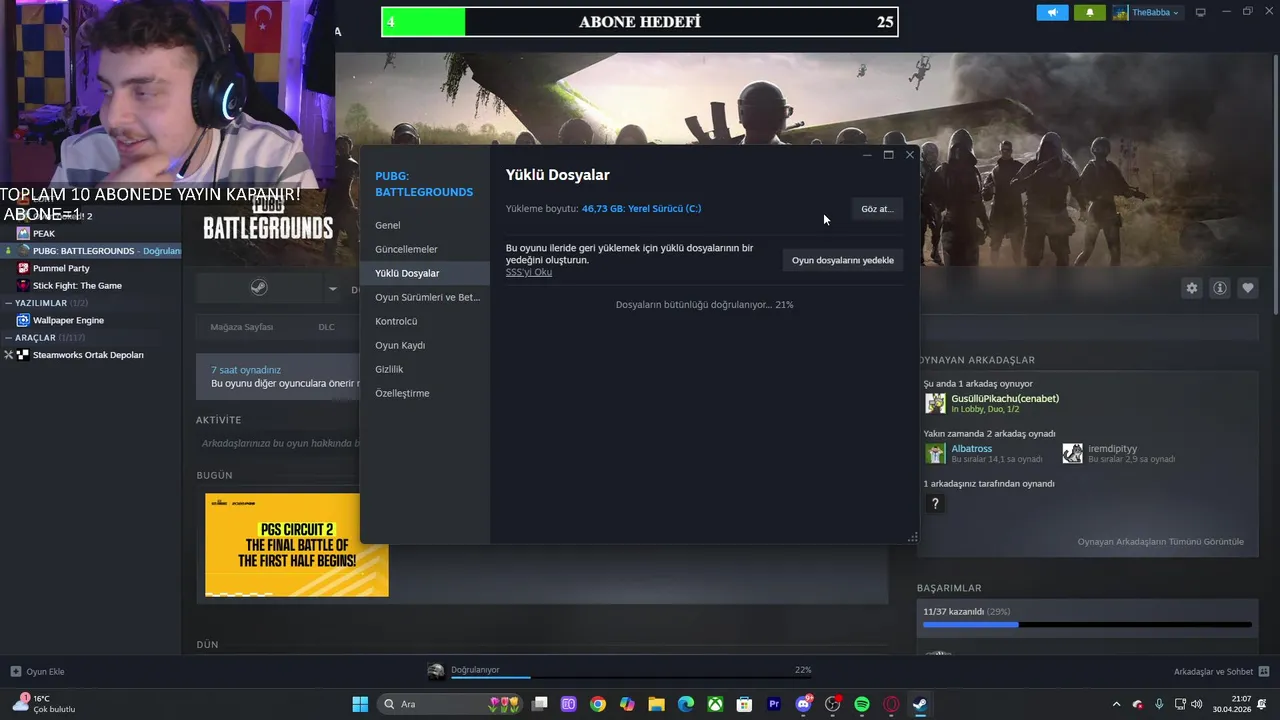The width and height of the screenshot is (1280, 720).
Task: Open Task View from taskbar
Action: (540, 704)
